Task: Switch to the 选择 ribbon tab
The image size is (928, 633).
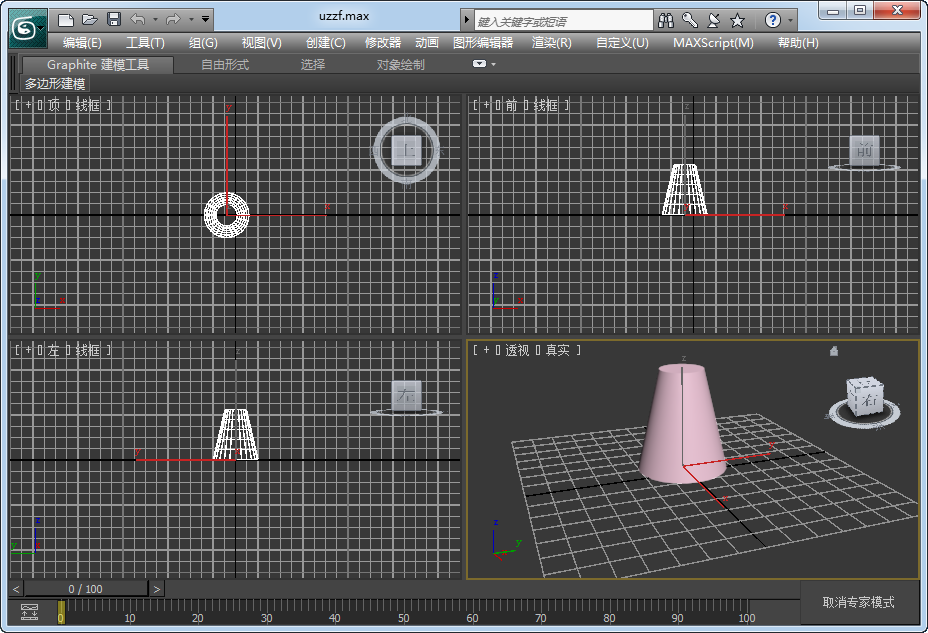Action: point(312,65)
